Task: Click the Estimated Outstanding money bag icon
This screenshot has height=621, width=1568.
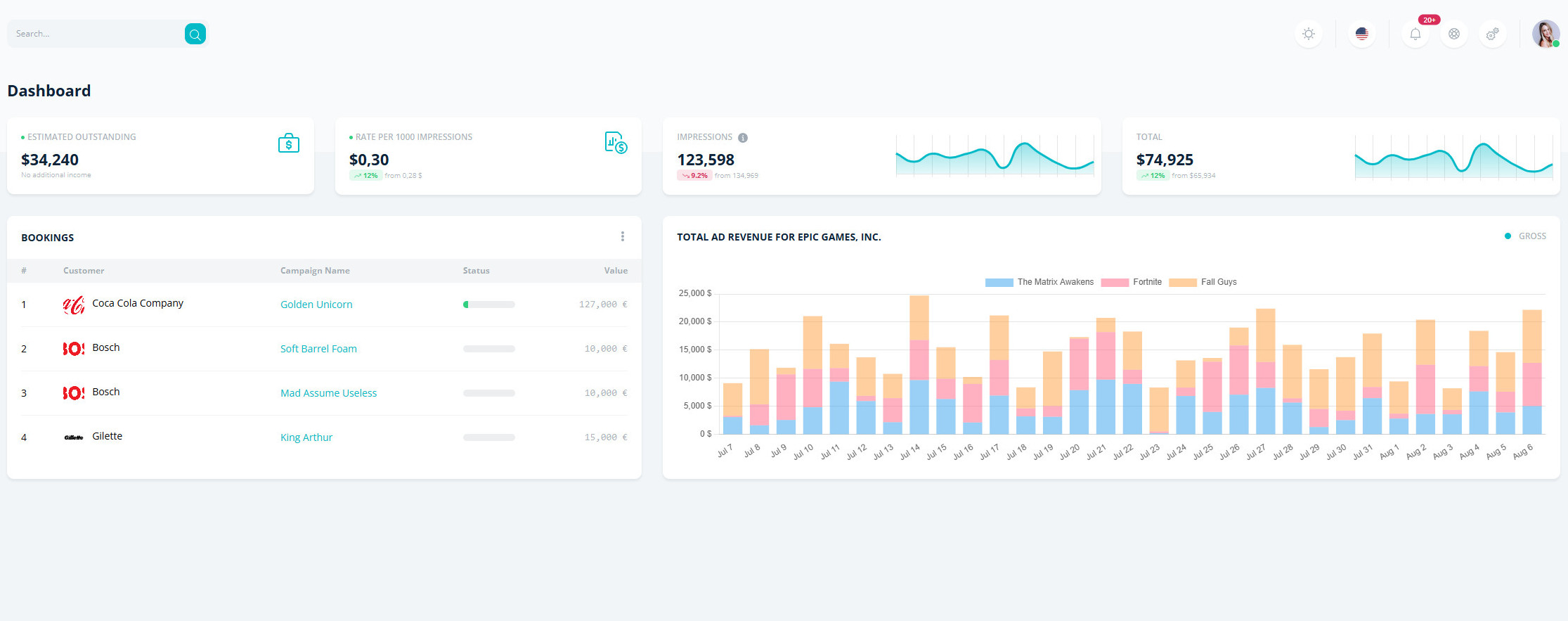Action: click(x=288, y=143)
